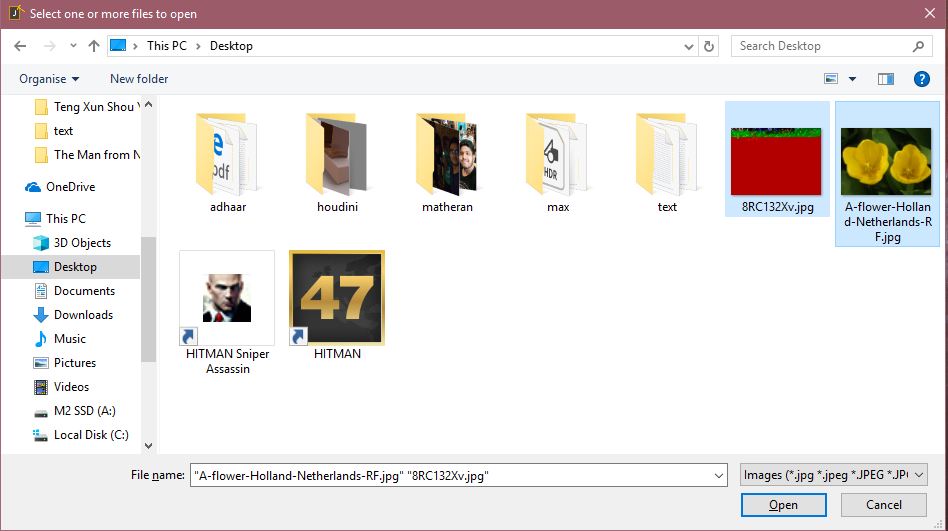Select the 8RC132Xv.jpg thumbnail
The width and height of the screenshot is (948, 531).
coord(775,160)
